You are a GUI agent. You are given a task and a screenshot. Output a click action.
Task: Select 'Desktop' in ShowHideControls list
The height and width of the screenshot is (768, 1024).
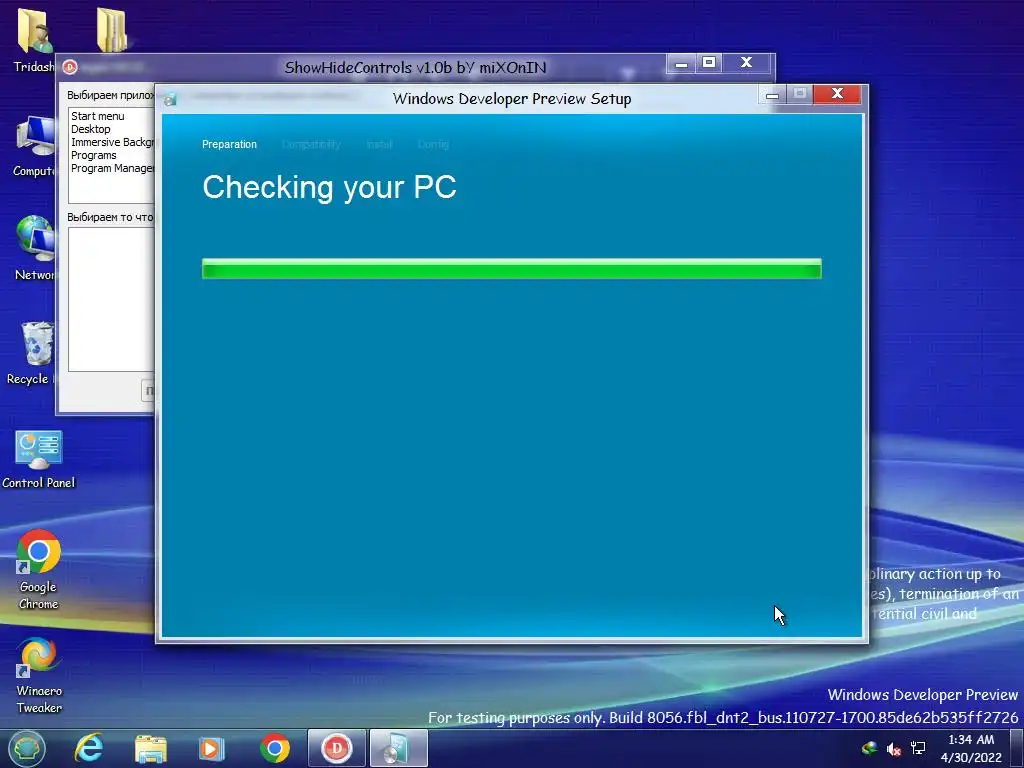tap(91, 129)
